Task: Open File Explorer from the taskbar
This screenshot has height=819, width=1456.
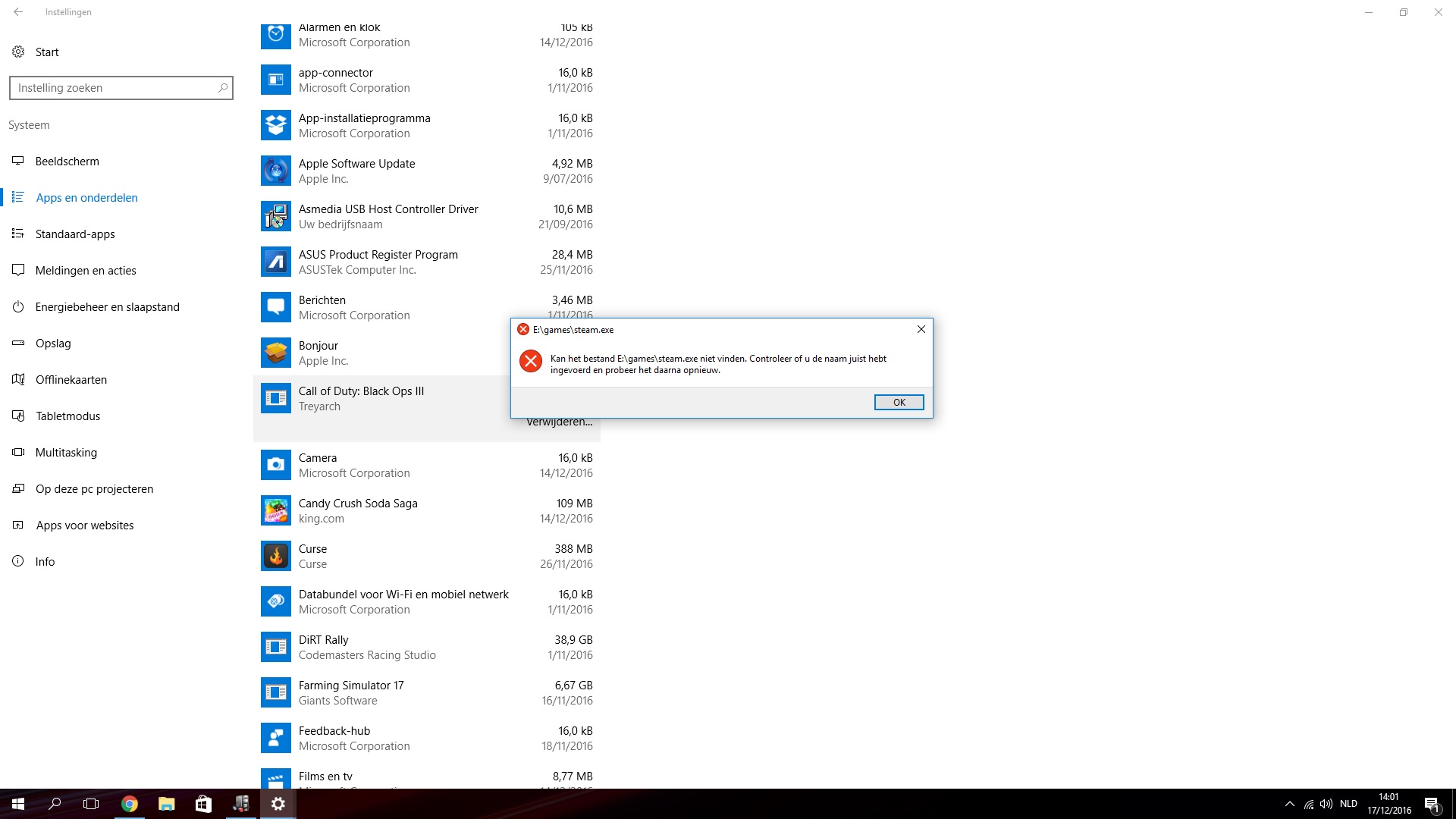Action: coord(167,804)
